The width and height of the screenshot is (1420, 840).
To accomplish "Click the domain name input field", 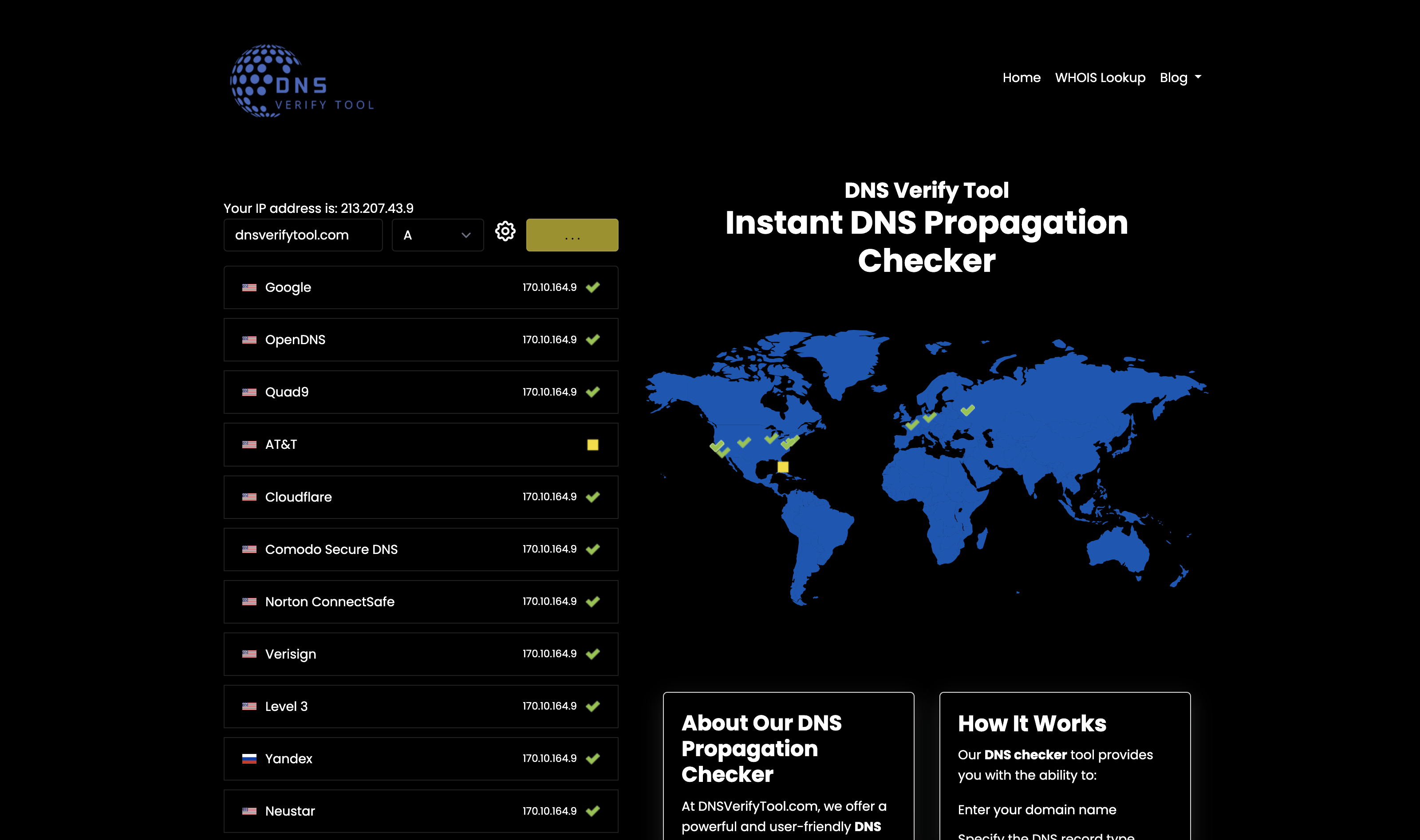I will pos(303,235).
